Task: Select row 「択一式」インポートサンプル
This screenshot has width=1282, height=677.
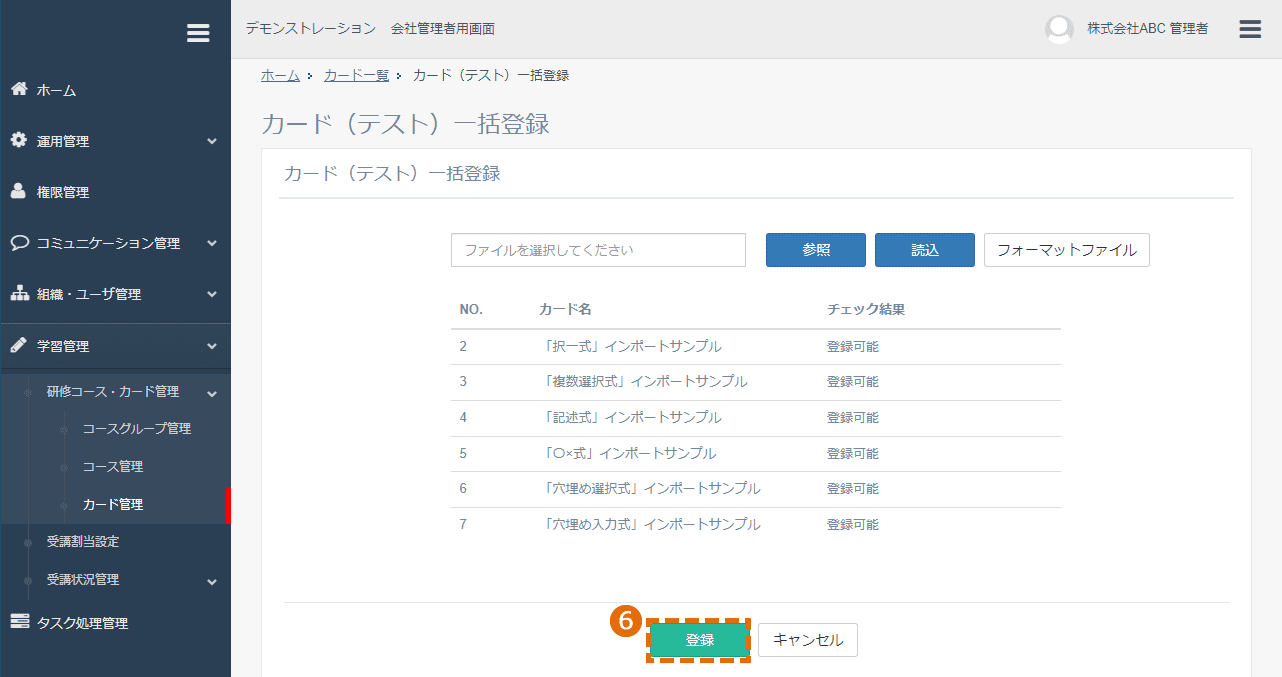Action: (755, 346)
